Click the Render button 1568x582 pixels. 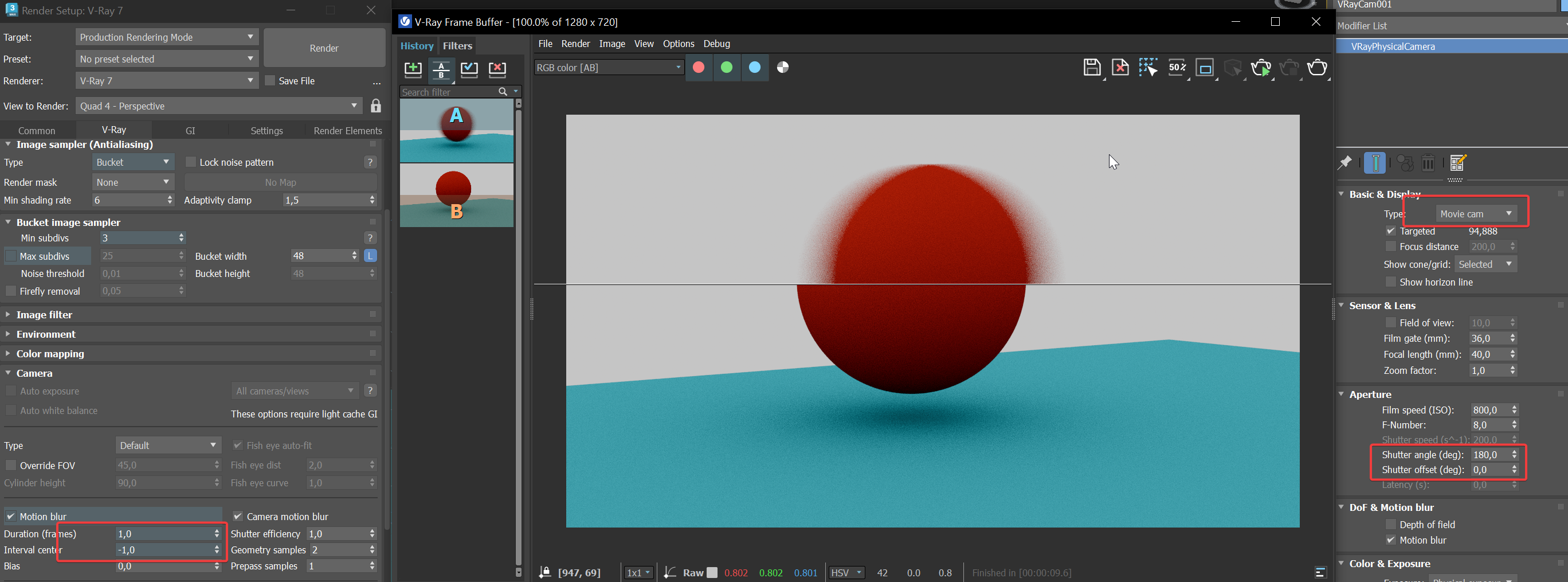tap(324, 48)
